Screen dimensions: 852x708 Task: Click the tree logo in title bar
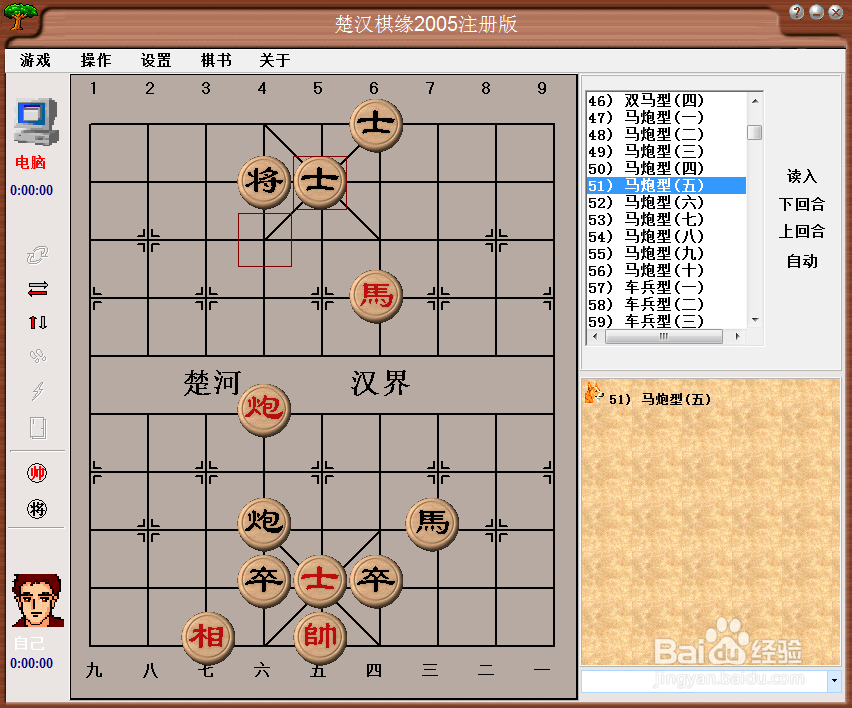coord(21,16)
